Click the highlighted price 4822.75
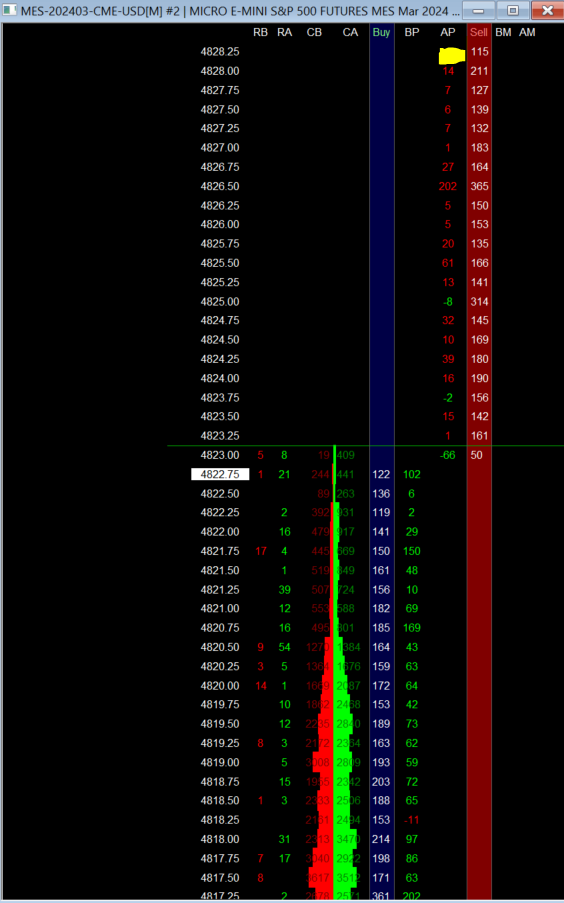Viewport: 564px width, 903px height. pyautogui.click(x=220, y=474)
